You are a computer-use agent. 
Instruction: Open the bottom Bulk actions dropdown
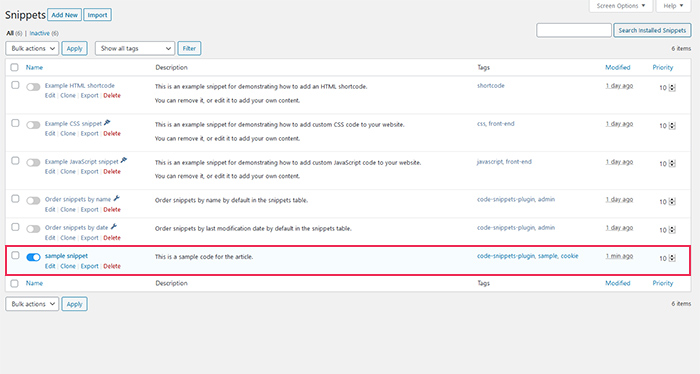pos(32,304)
